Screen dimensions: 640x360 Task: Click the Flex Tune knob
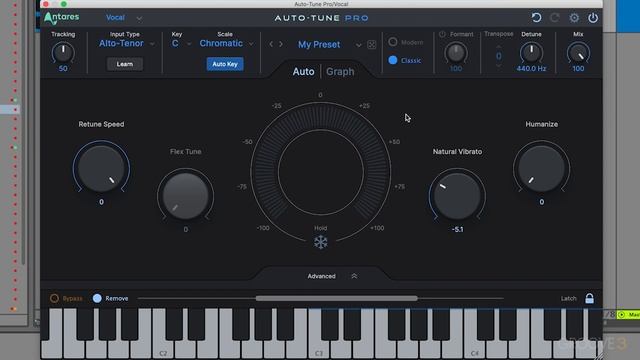point(185,196)
